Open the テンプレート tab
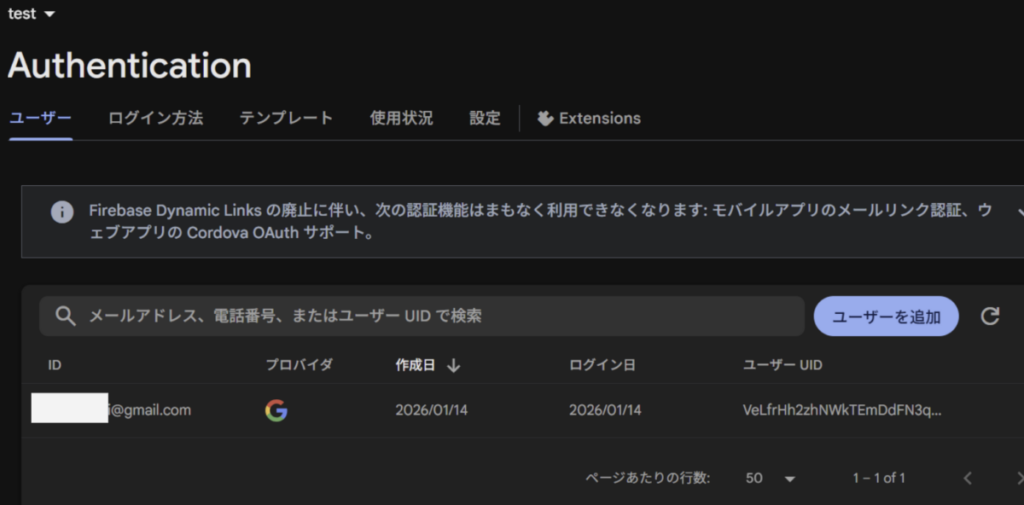 pos(286,118)
